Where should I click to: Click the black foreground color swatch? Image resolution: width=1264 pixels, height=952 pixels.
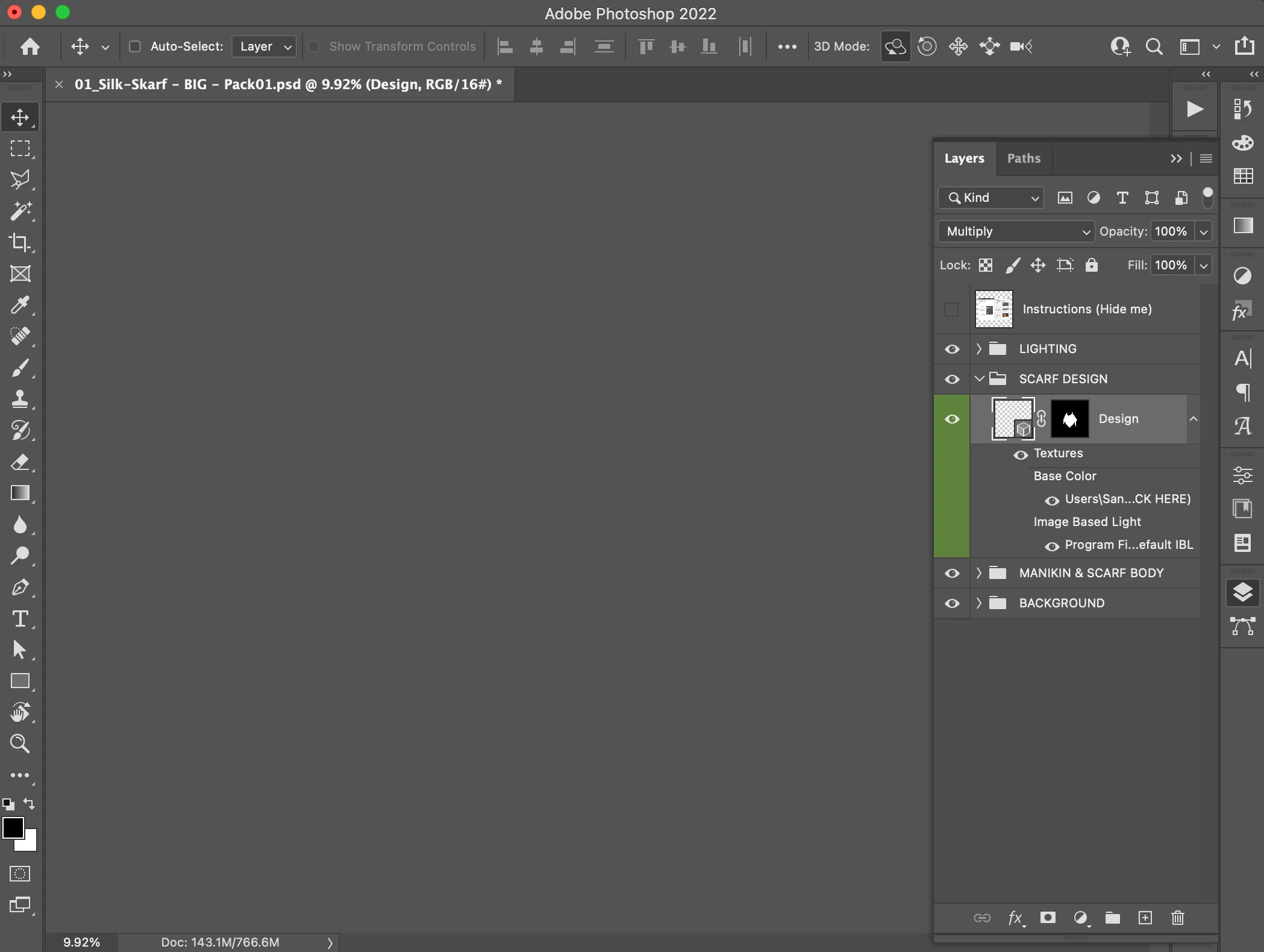tap(13, 828)
